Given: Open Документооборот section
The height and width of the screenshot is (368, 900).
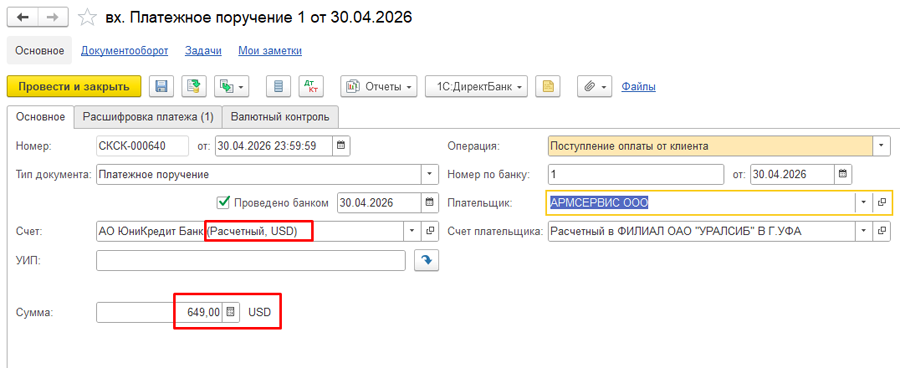Looking at the screenshot, I should click(x=125, y=51).
